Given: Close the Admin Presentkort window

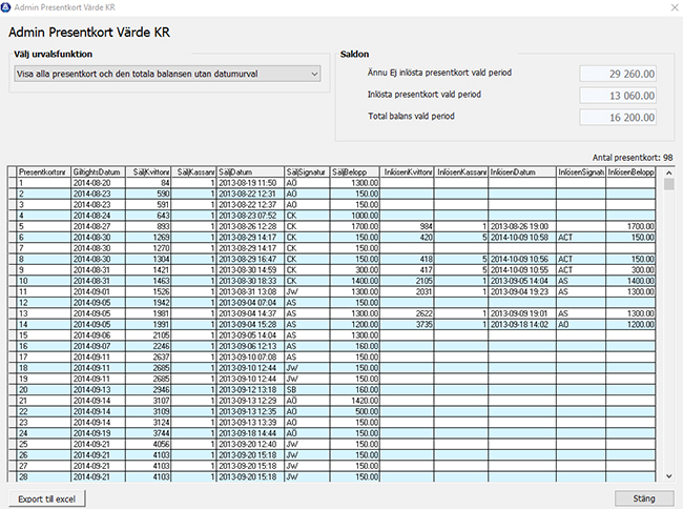Looking at the screenshot, I should click(x=674, y=7).
